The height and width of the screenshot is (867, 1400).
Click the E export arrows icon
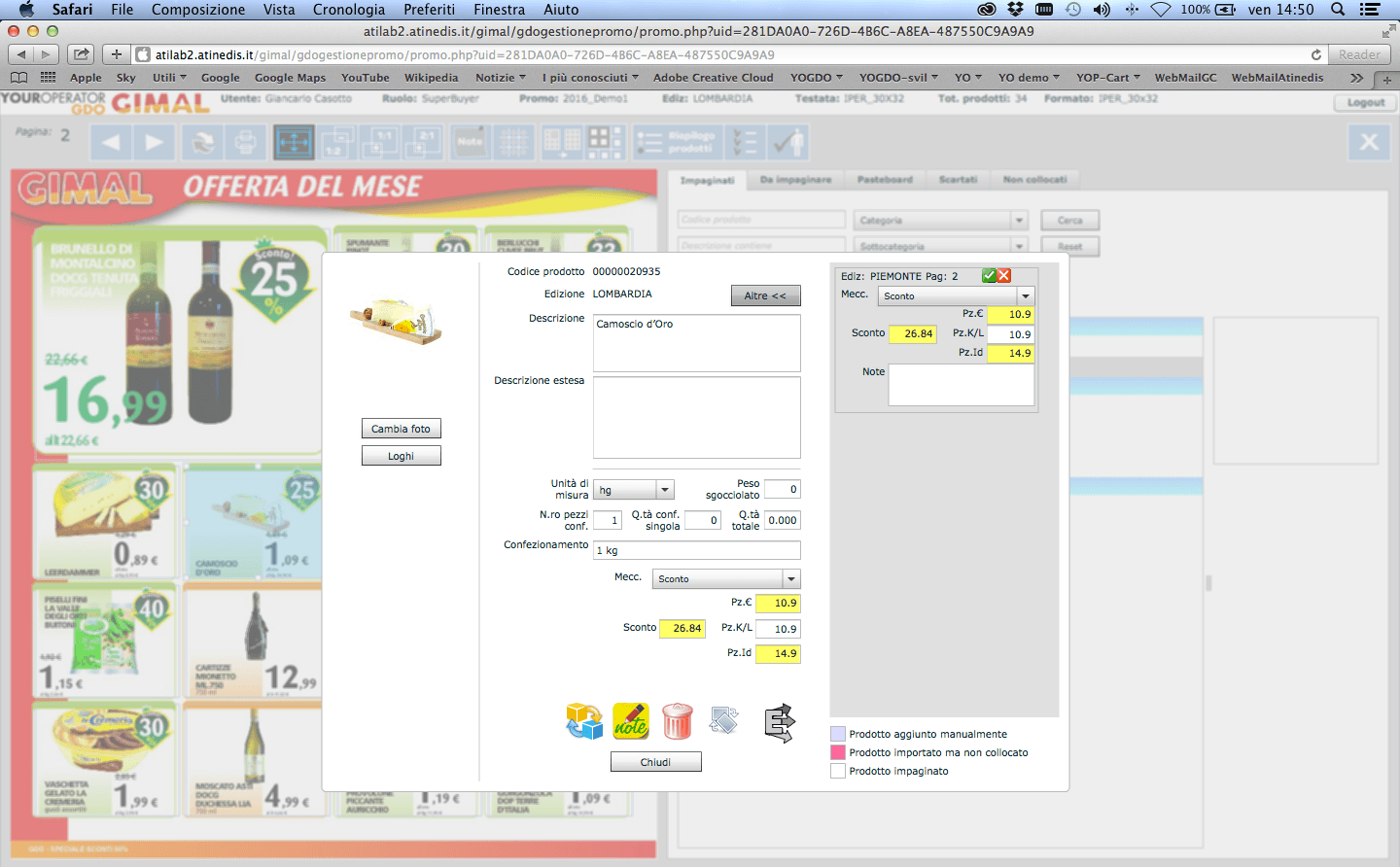(x=779, y=723)
